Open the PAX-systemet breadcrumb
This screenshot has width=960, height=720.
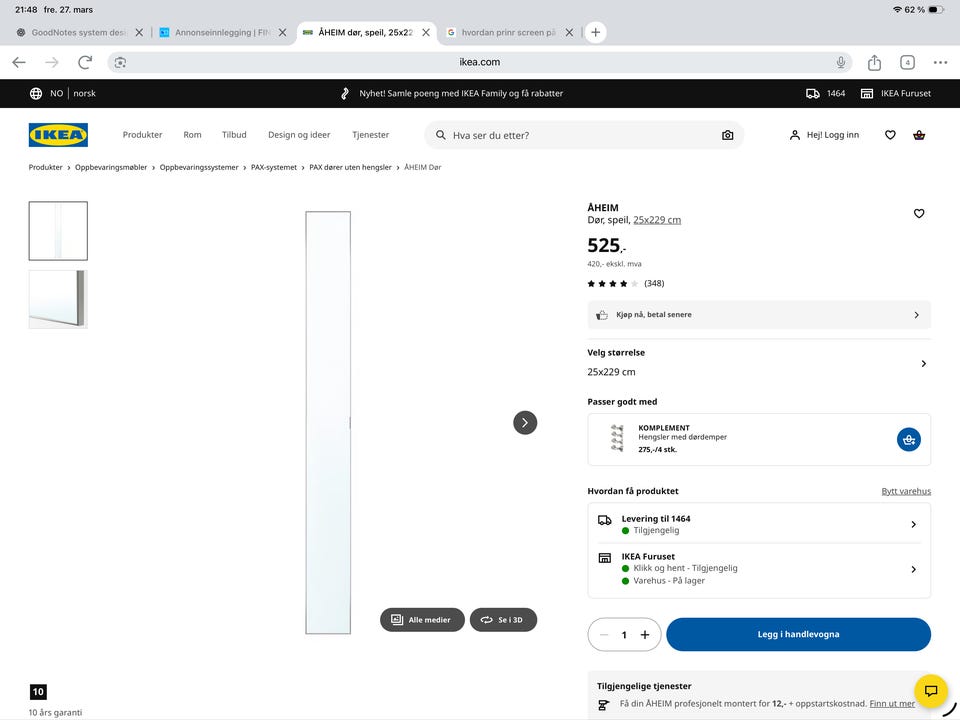pos(274,167)
